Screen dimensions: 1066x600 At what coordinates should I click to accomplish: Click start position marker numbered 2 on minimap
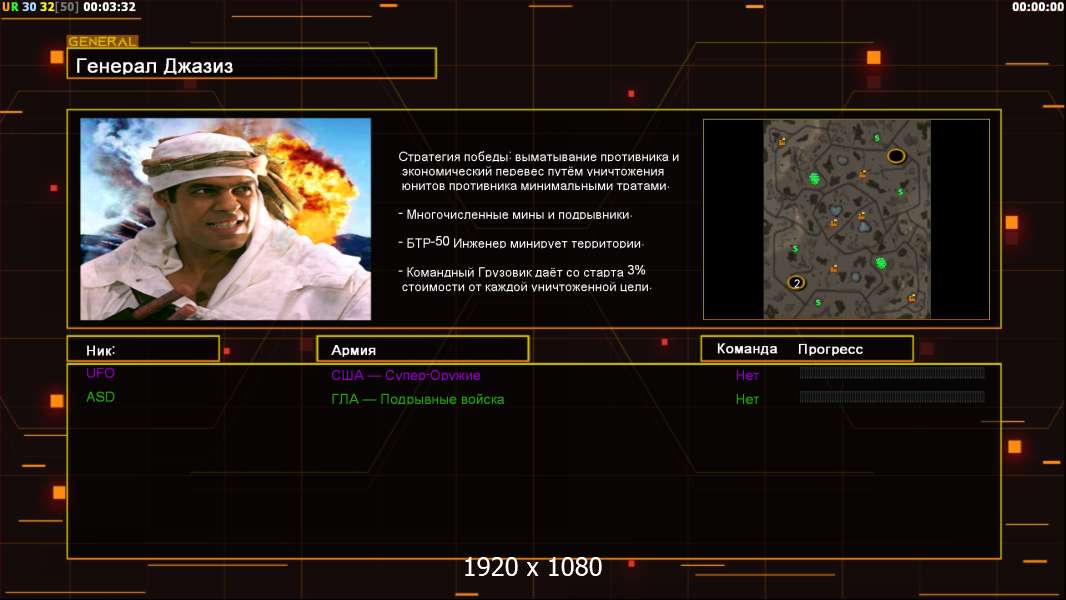coord(796,283)
